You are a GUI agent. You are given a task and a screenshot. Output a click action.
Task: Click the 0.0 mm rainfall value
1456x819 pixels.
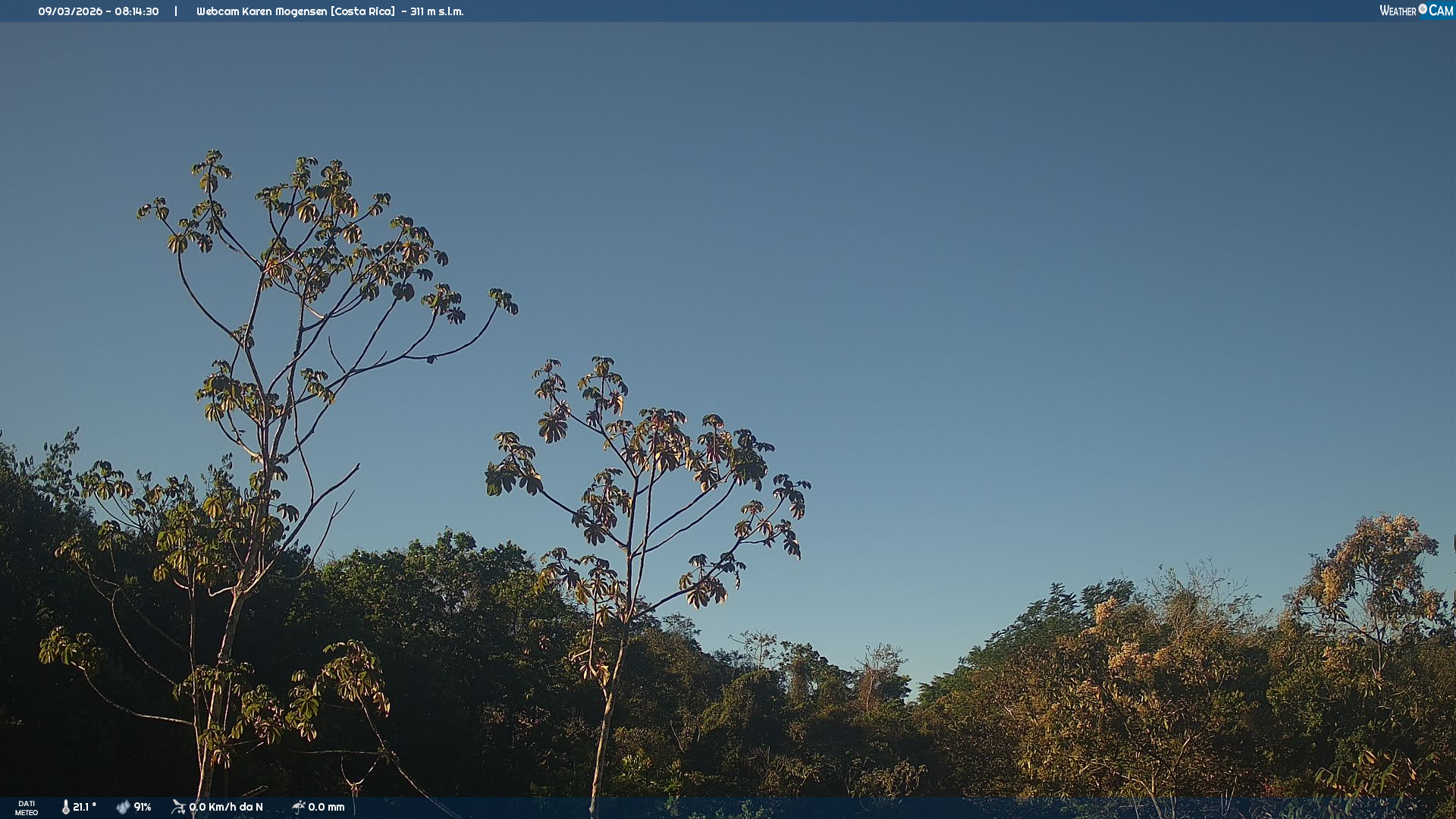click(326, 807)
